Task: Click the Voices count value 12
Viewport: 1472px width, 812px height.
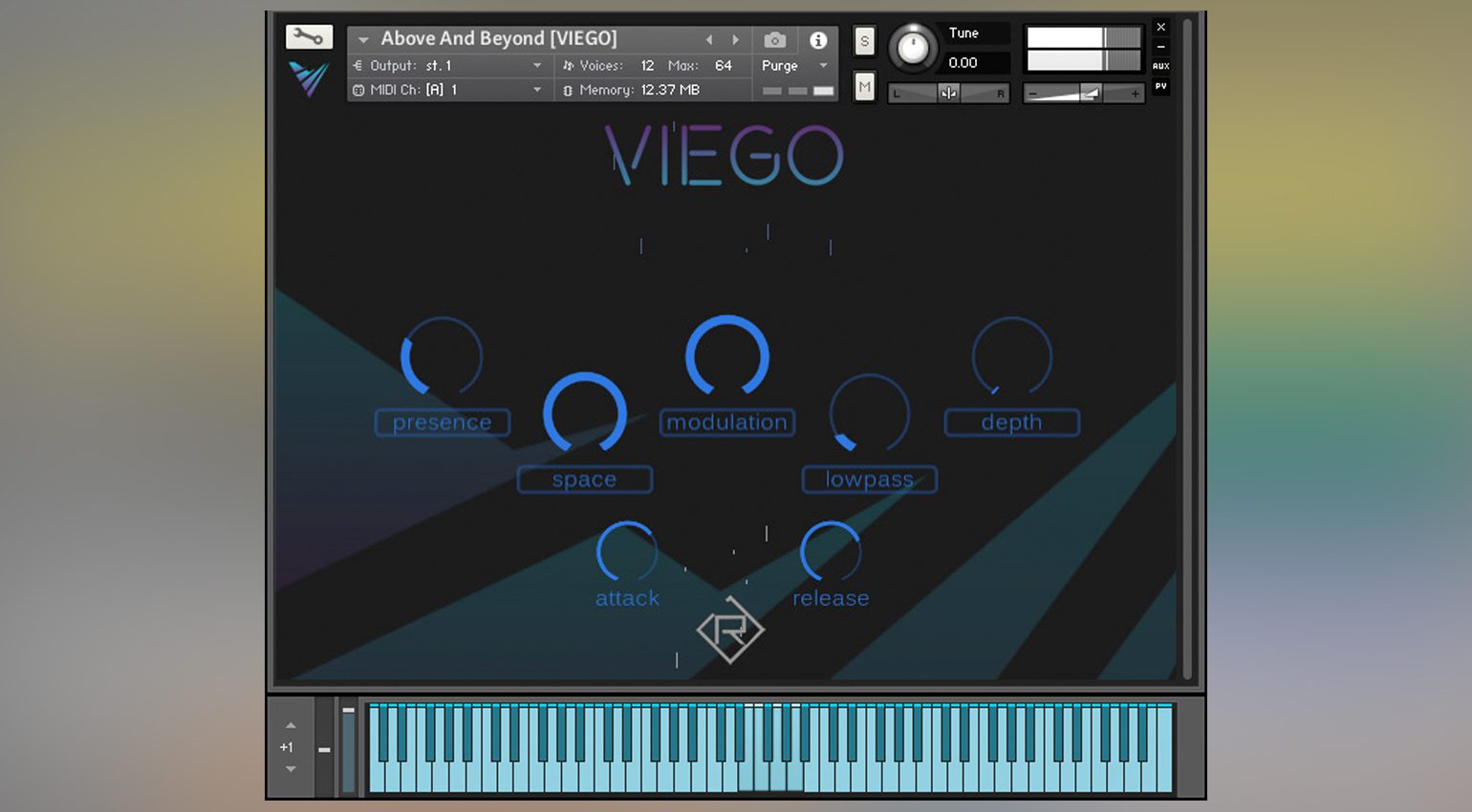Action: coord(647,65)
